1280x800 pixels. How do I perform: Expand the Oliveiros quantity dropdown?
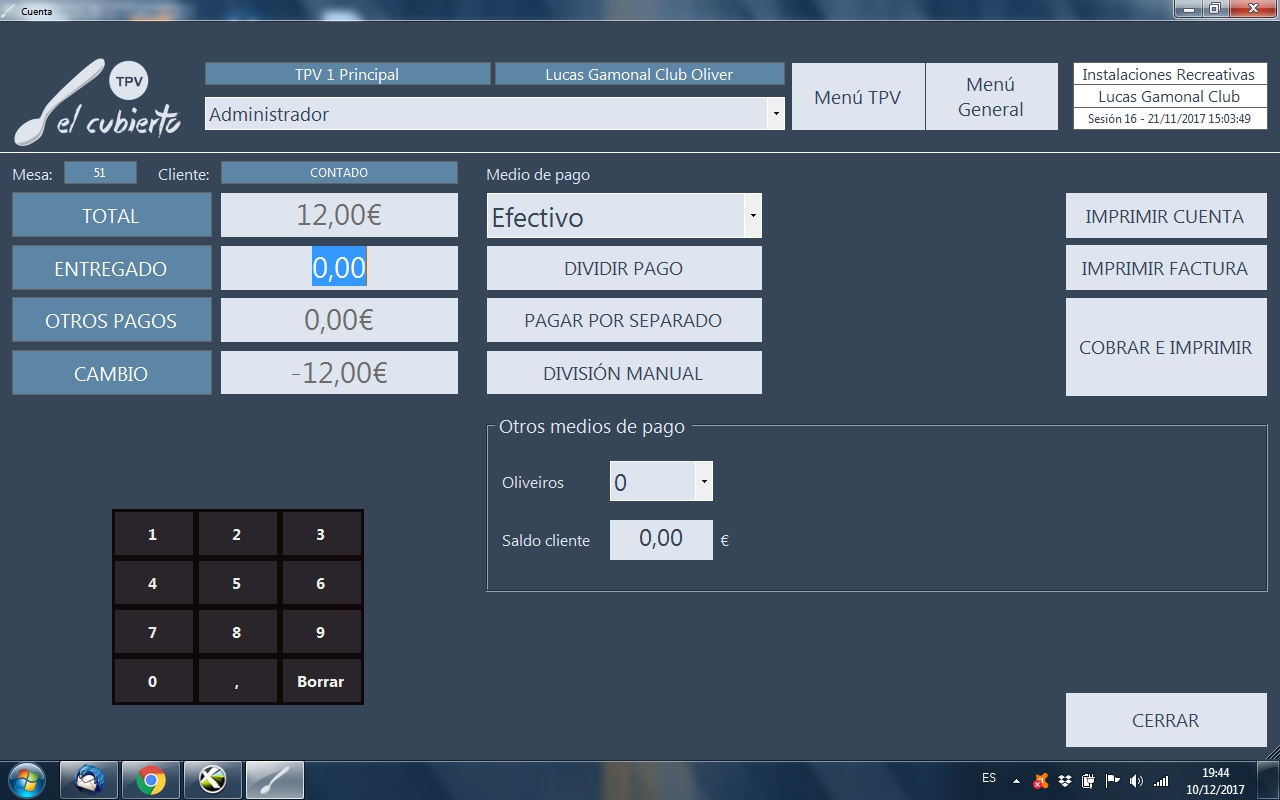pyautogui.click(x=704, y=482)
